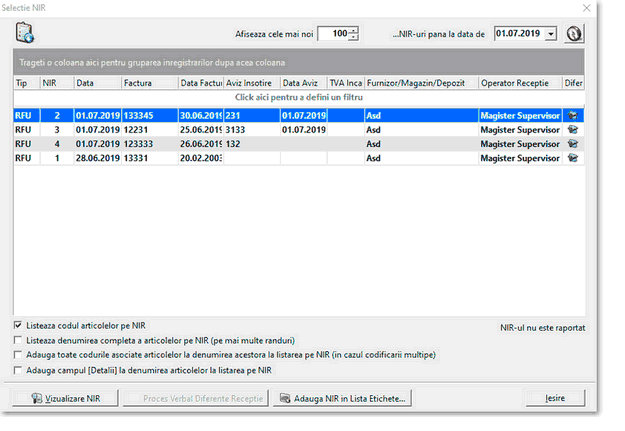Increase the 'Afiseaza cele mai noi' count
The height and width of the screenshot is (431, 625).
tap(353, 30)
